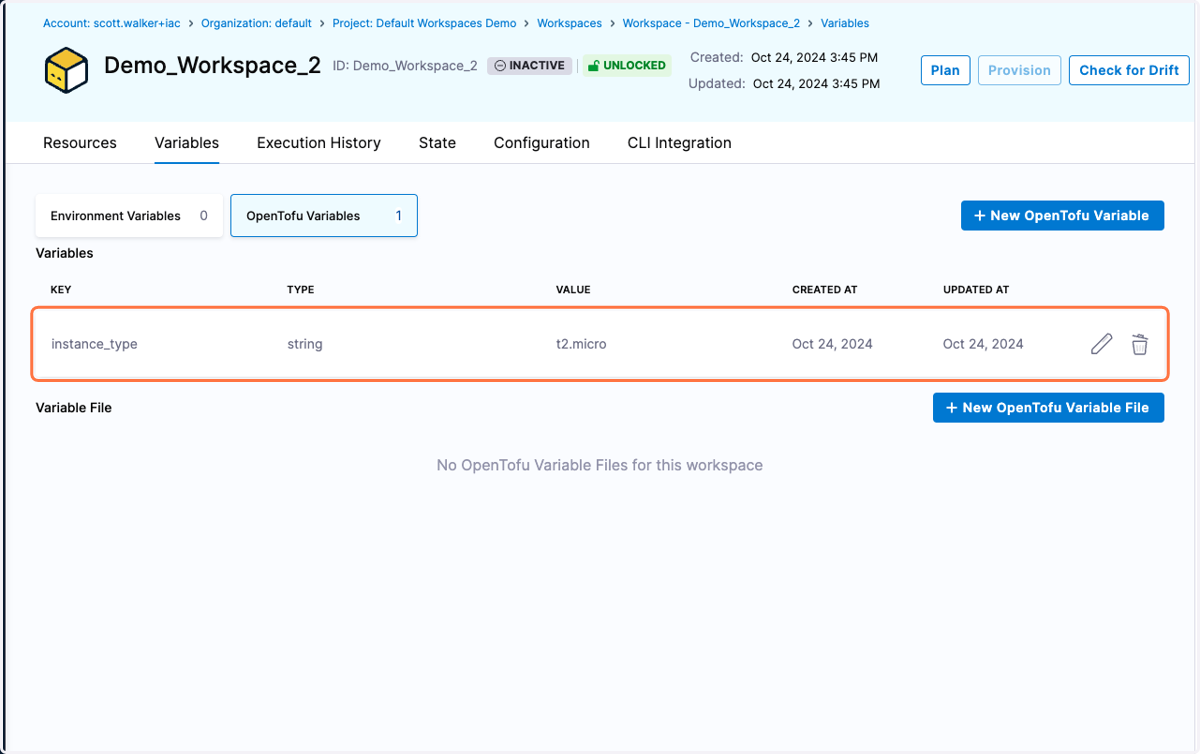Click the yellow workspace cube icon
Screen dimensions: 1200x754
pos(66,70)
